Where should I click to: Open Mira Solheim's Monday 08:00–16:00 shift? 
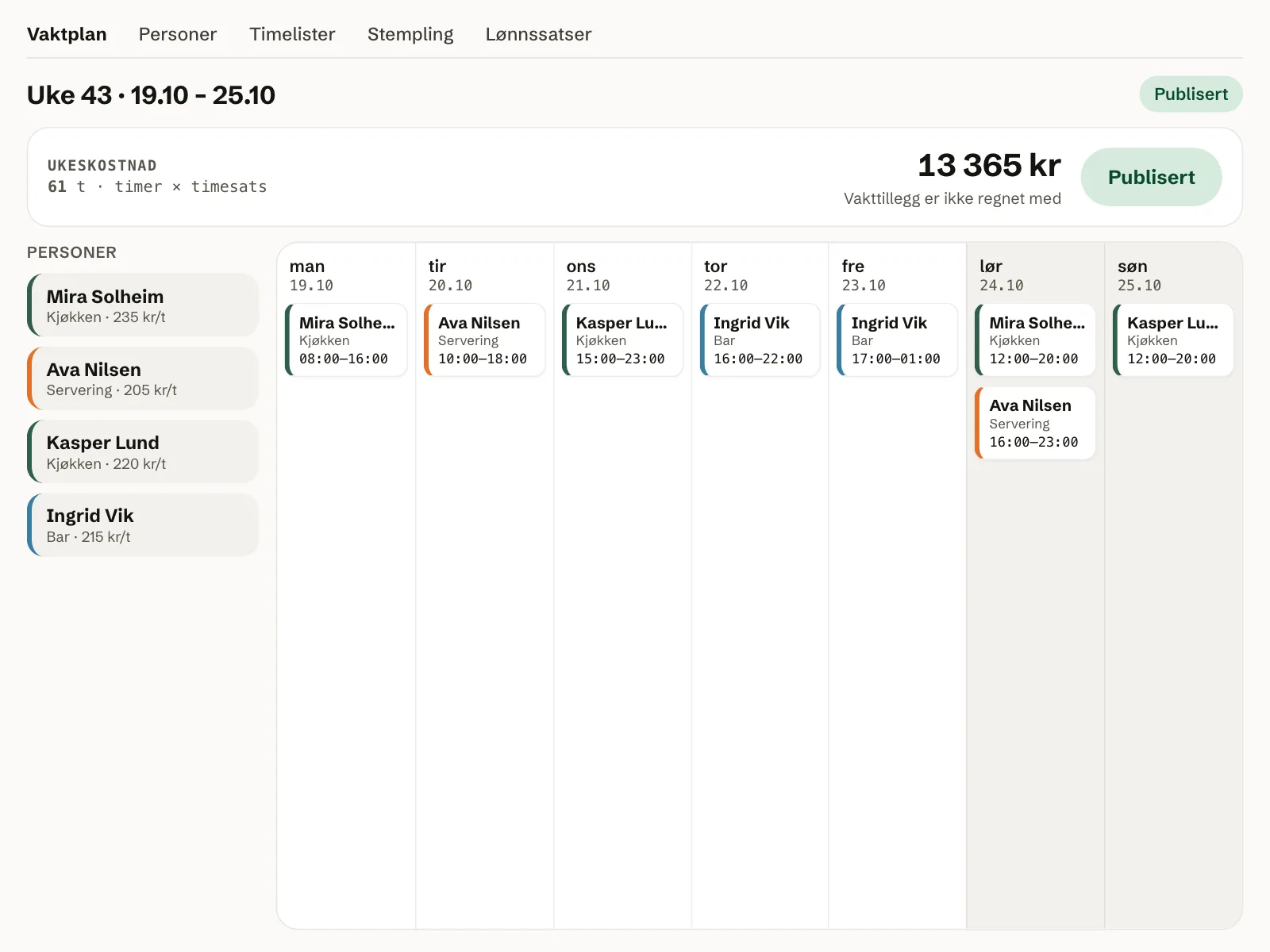346,340
